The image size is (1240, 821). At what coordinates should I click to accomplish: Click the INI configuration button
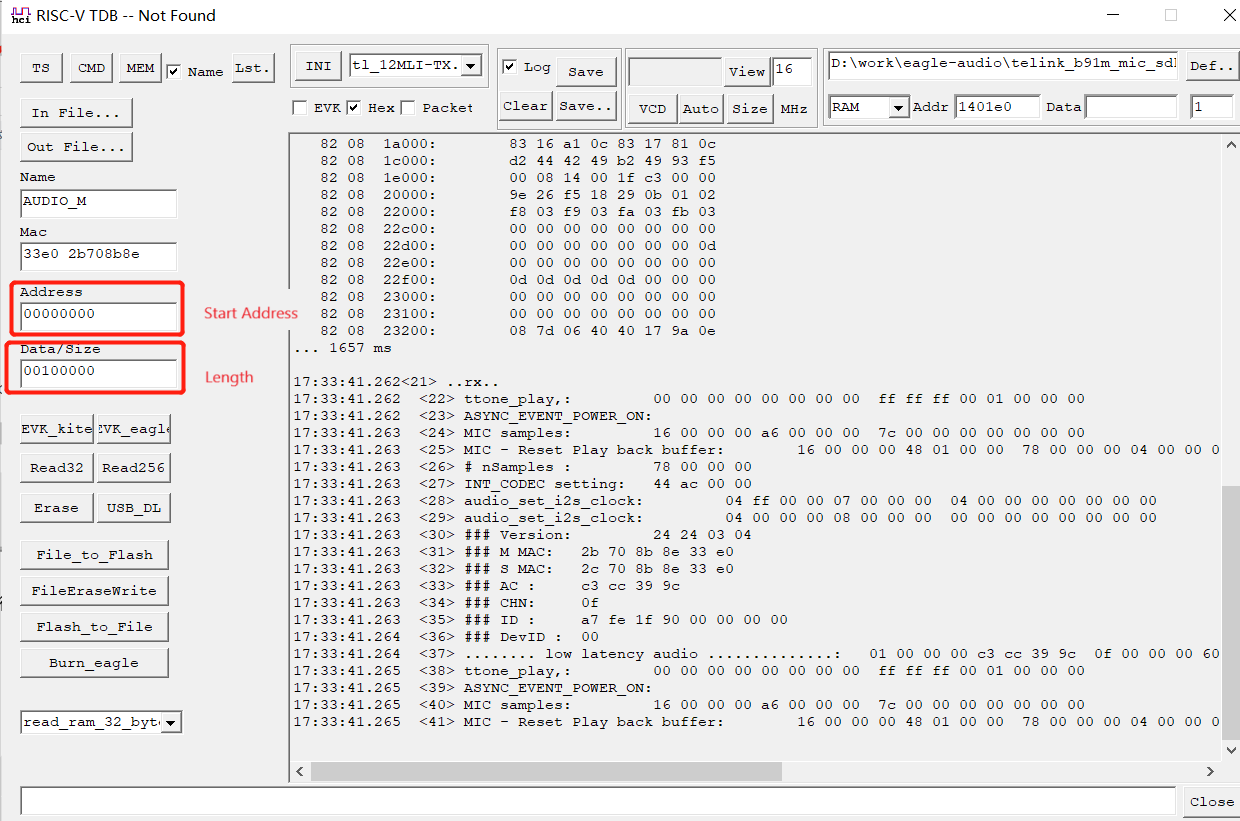pos(317,65)
